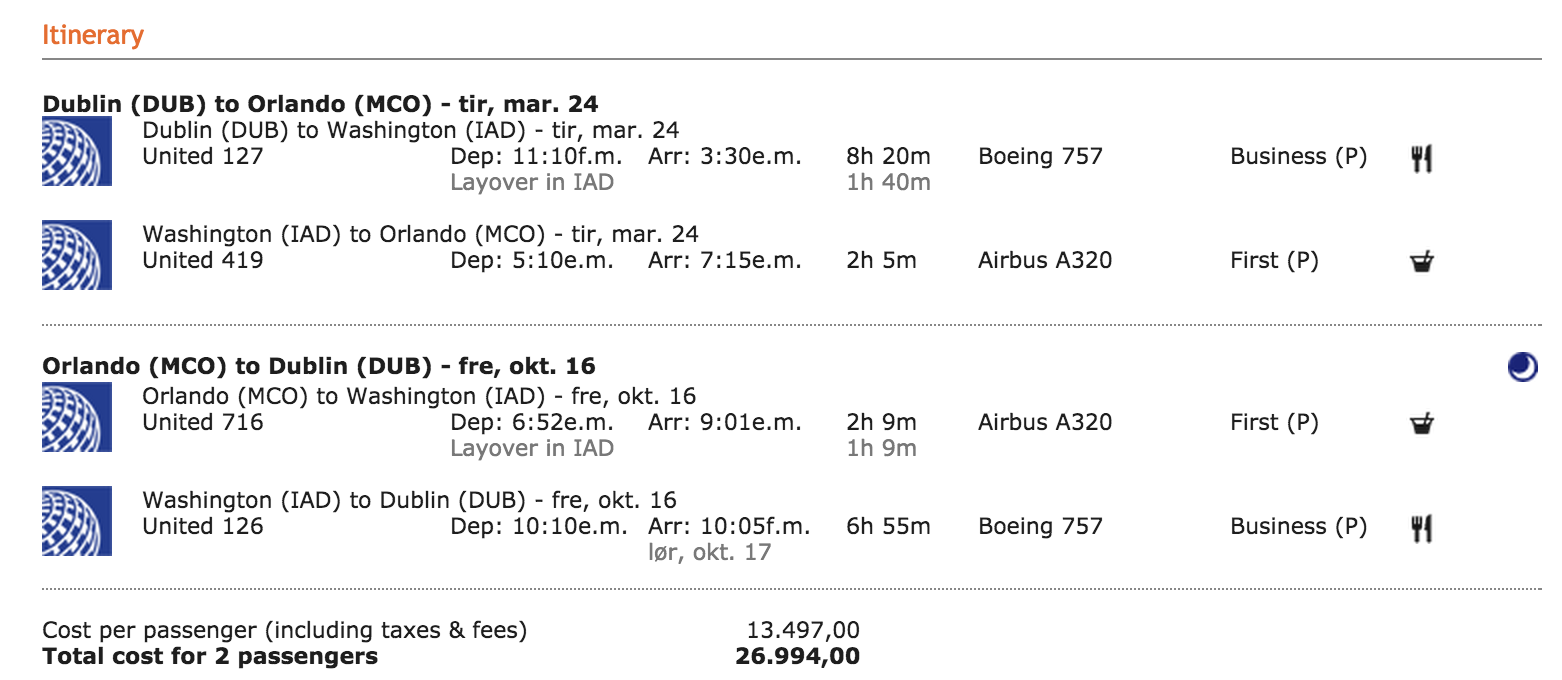
Task: Click the meal fork-and-knife icon for United 126
Action: (1421, 528)
